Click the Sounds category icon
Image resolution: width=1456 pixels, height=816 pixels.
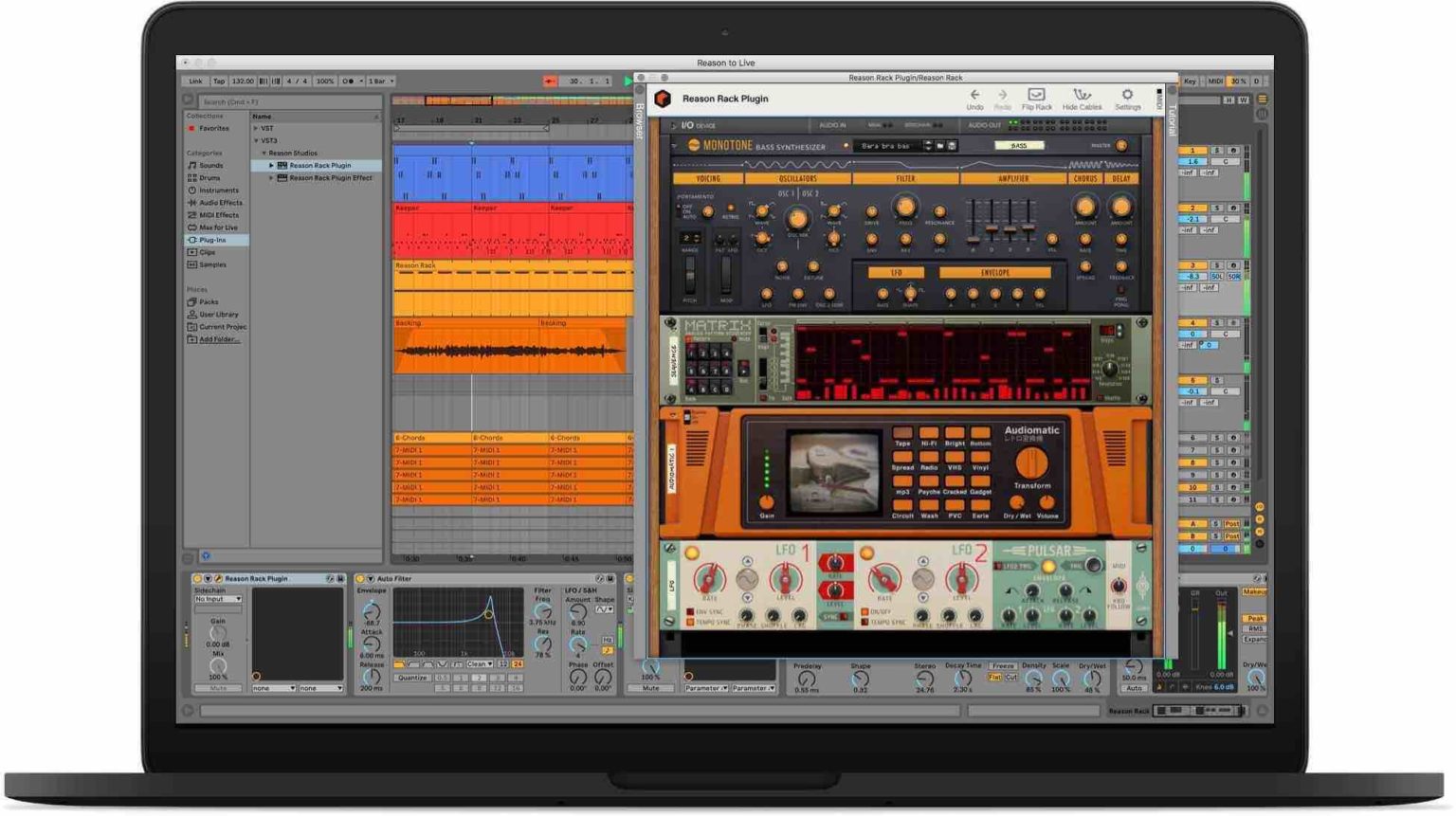pos(192,165)
